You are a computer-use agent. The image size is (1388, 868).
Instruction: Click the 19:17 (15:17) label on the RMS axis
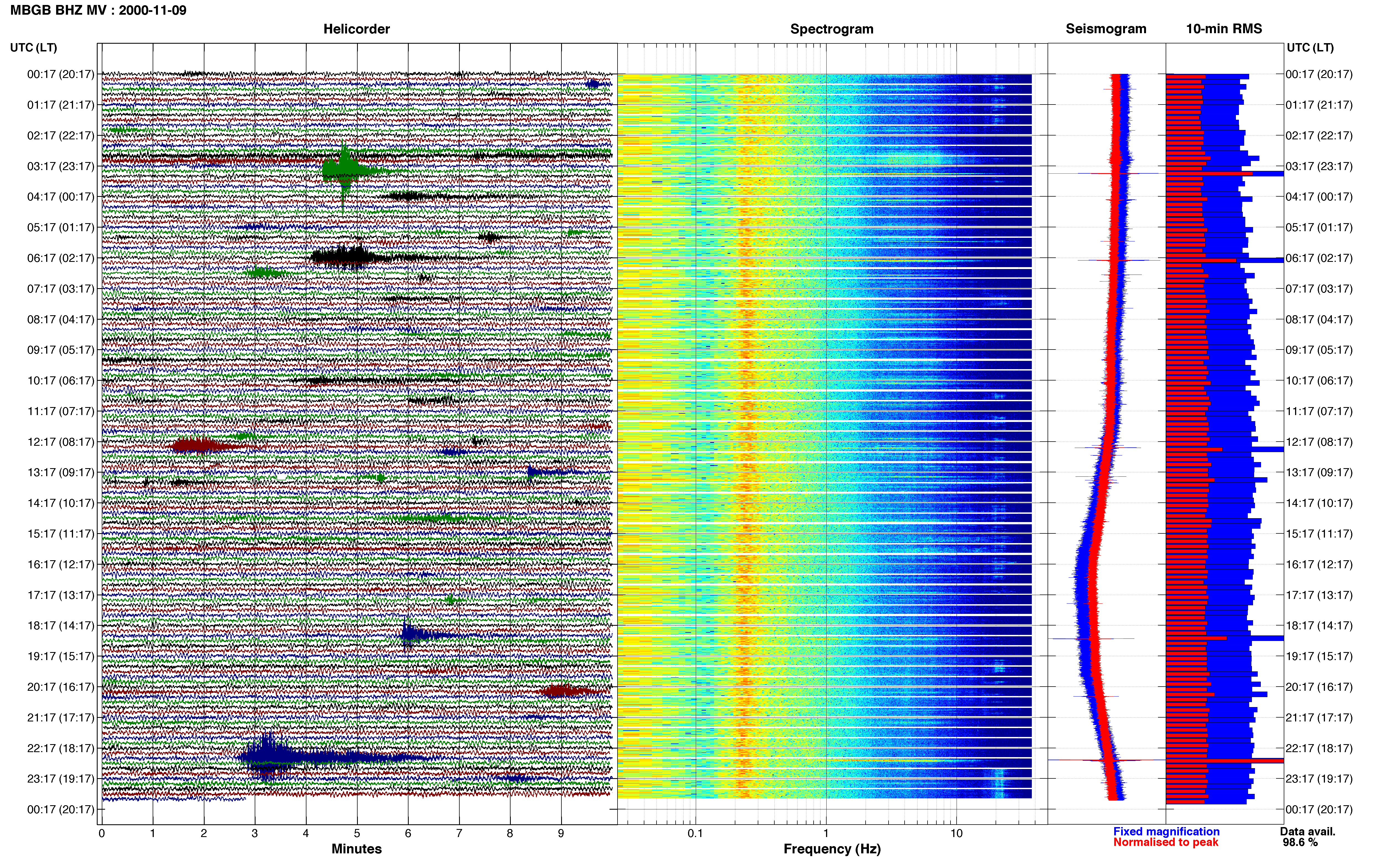pyautogui.click(x=1319, y=656)
